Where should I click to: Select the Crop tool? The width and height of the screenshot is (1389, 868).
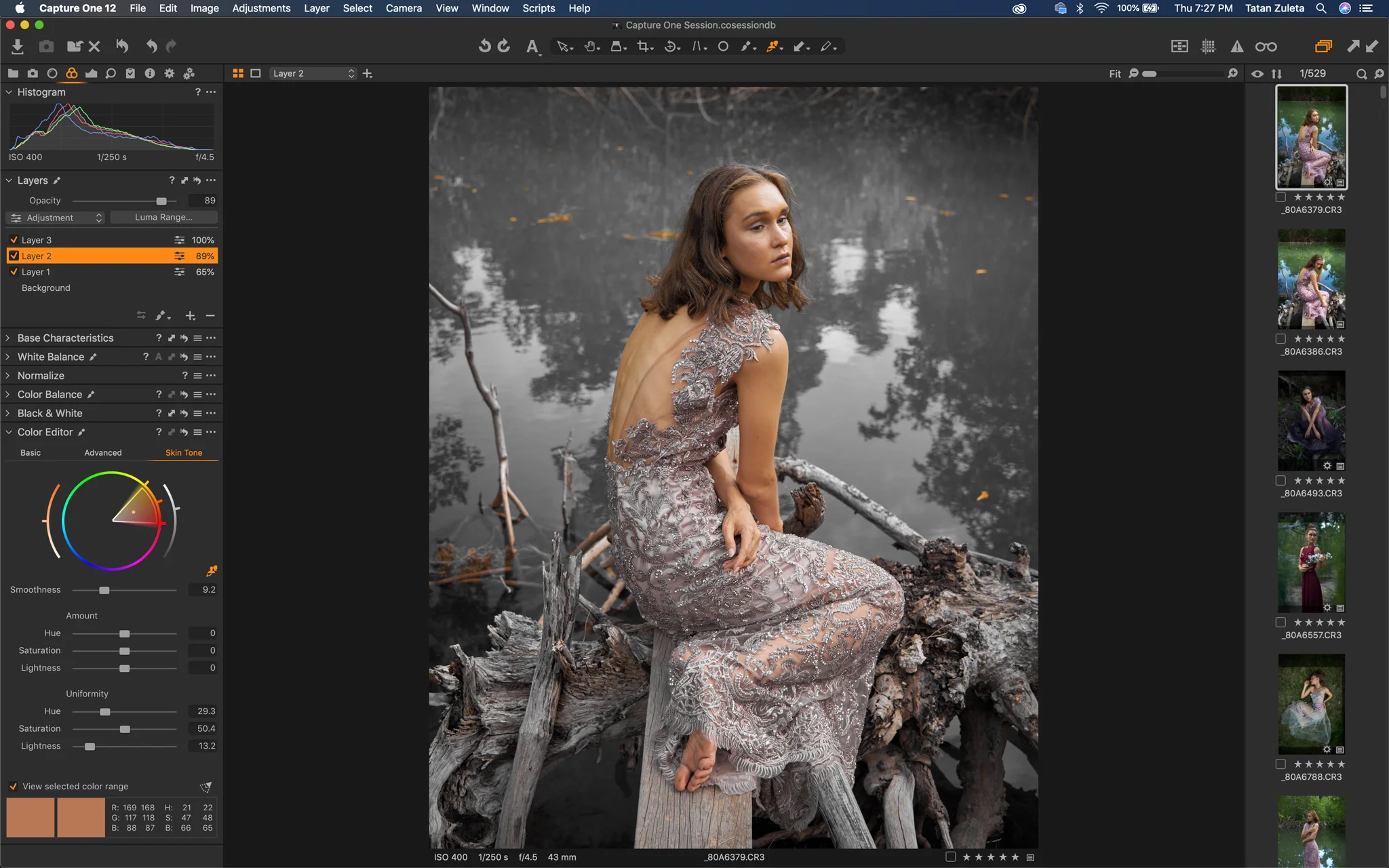[x=644, y=47]
